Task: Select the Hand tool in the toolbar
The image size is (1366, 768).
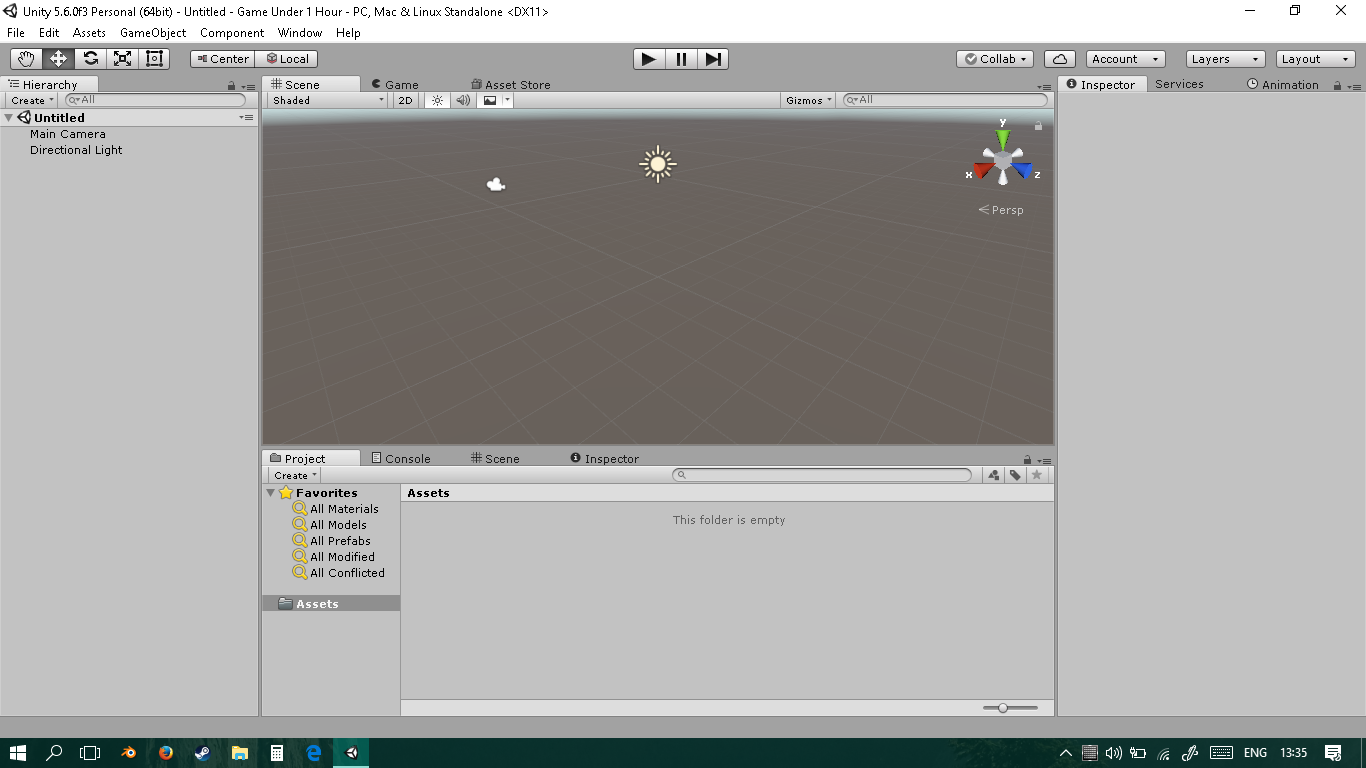Action: point(25,58)
